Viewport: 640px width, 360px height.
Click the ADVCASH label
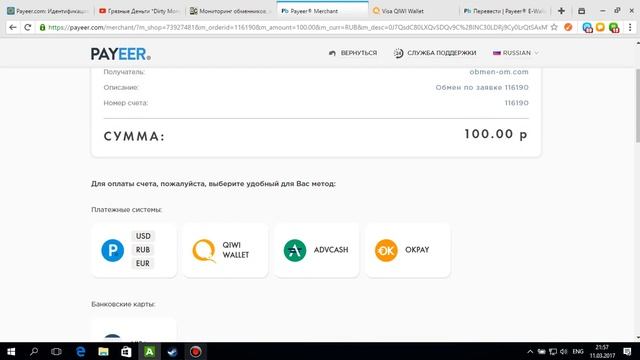point(331,250)
